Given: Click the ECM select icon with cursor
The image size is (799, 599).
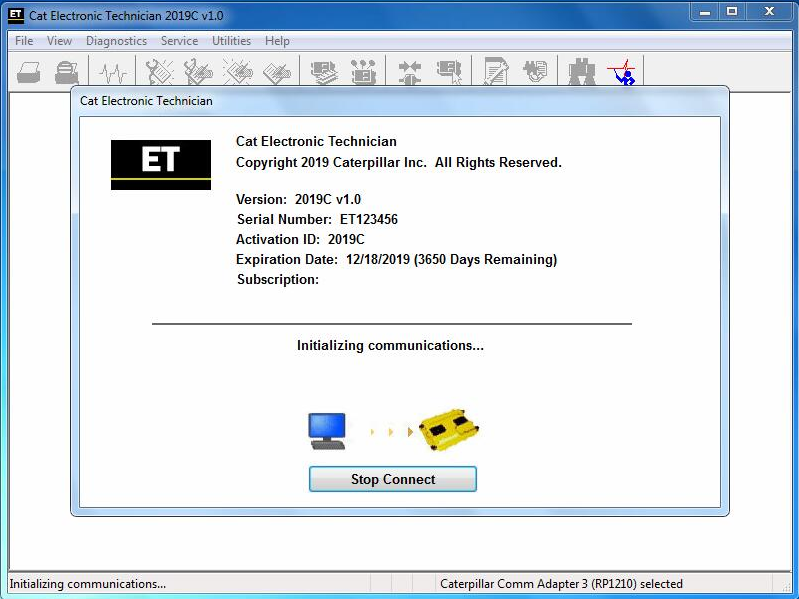Looking at the screenshot, I should (x=449, y=72).
